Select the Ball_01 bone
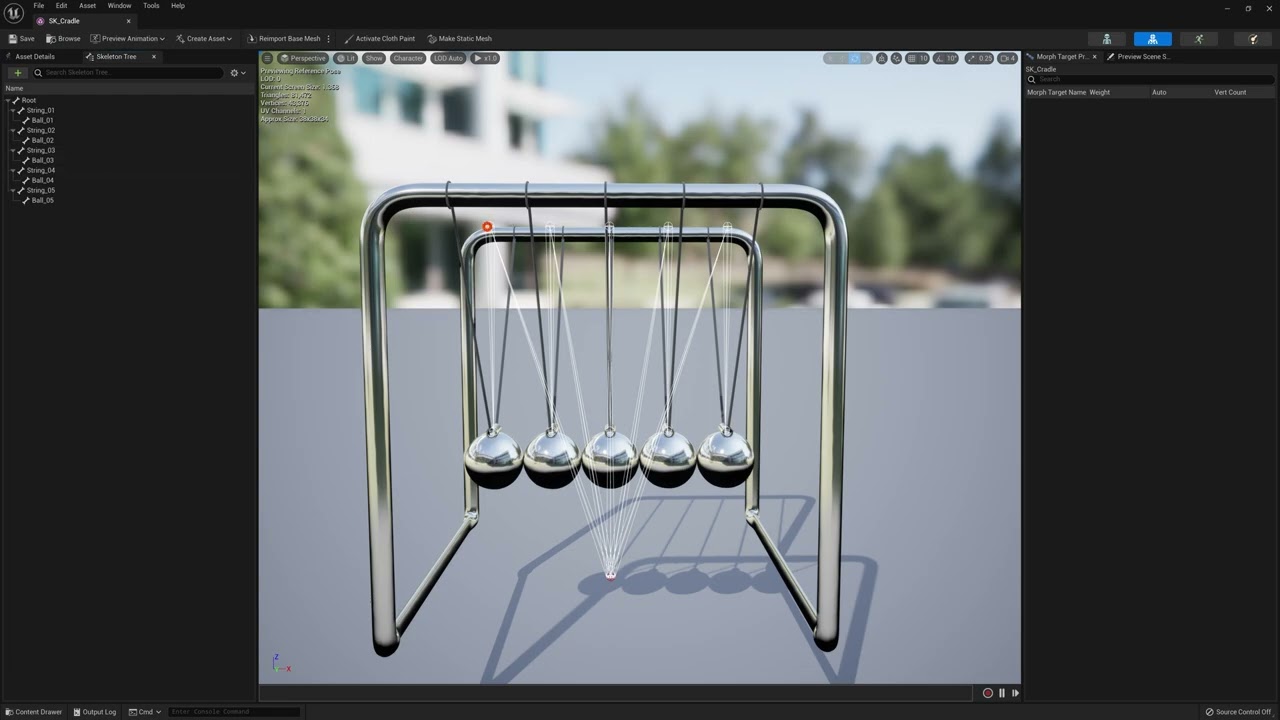1280x720 pixels. pyautogui.click(x=42, y=120)
